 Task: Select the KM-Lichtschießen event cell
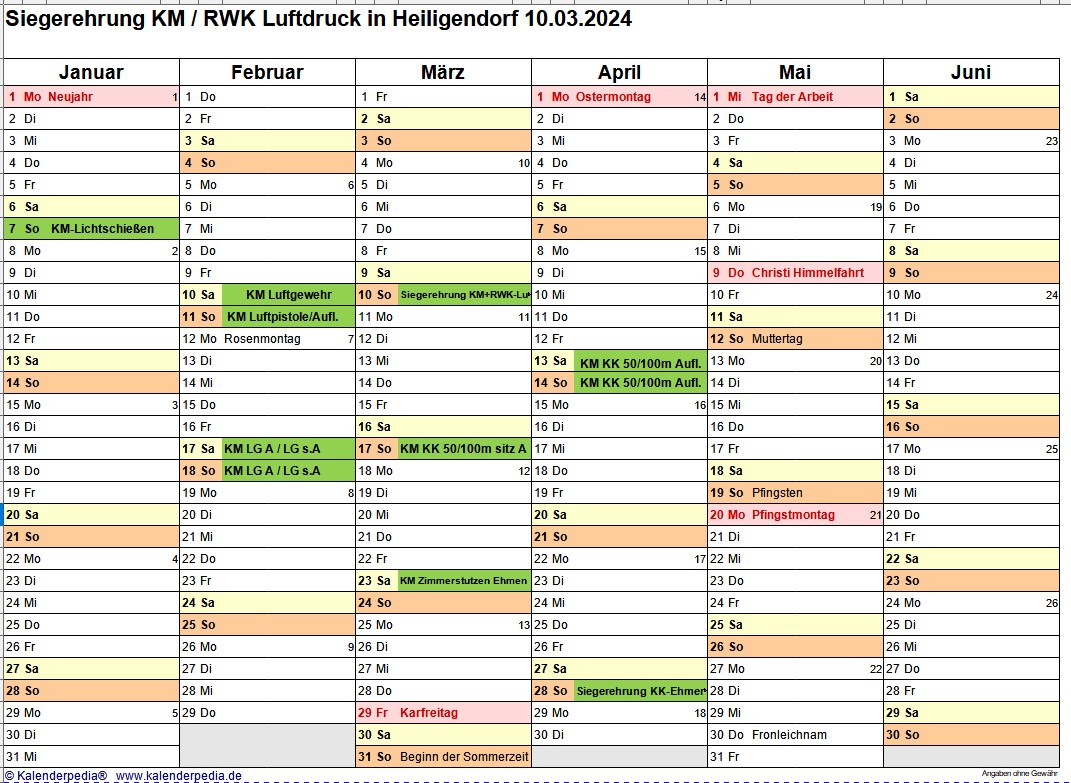click(x=102, y=229)
